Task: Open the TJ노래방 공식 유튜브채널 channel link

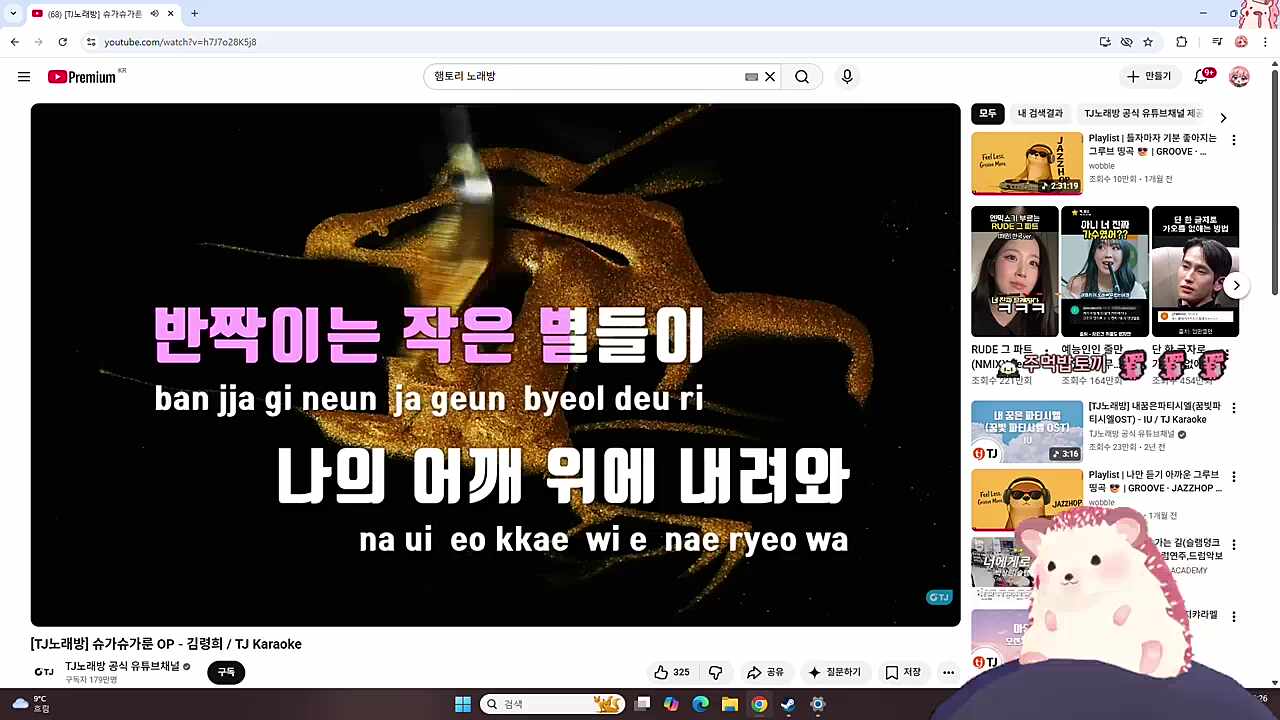Action: (x=122, y=666)
